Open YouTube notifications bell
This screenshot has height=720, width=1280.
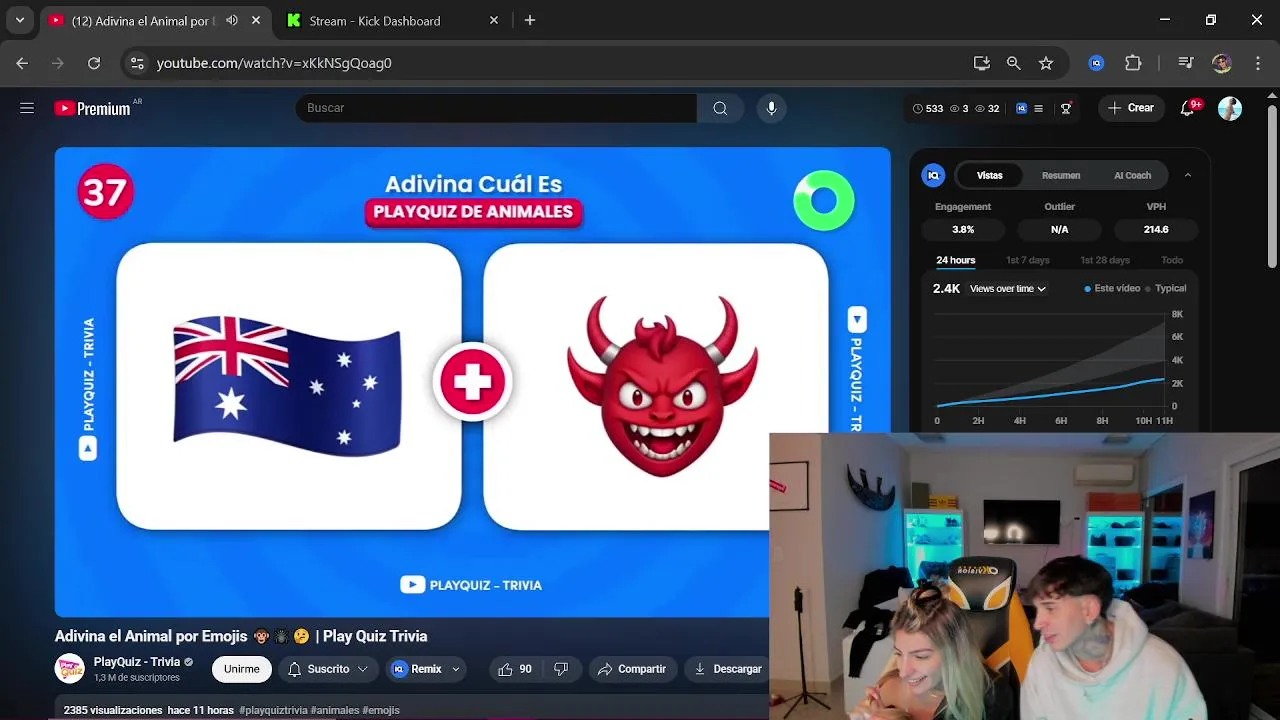(x=1187, y=108)
